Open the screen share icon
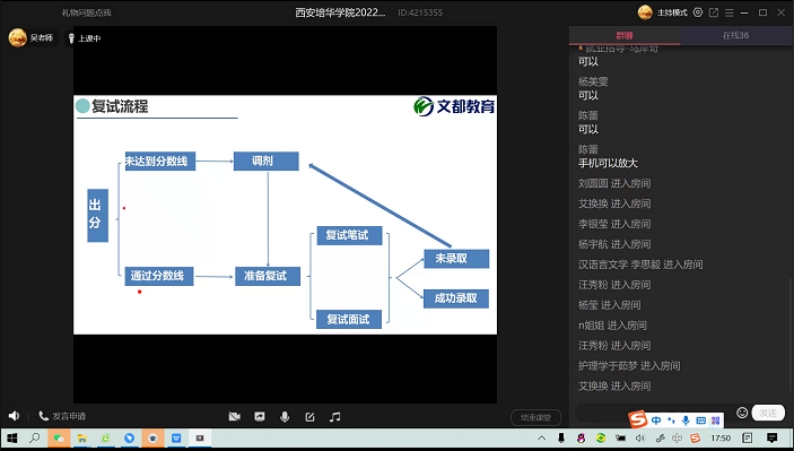794x451 pixels. pyautogui.click(x=260, y=416)
